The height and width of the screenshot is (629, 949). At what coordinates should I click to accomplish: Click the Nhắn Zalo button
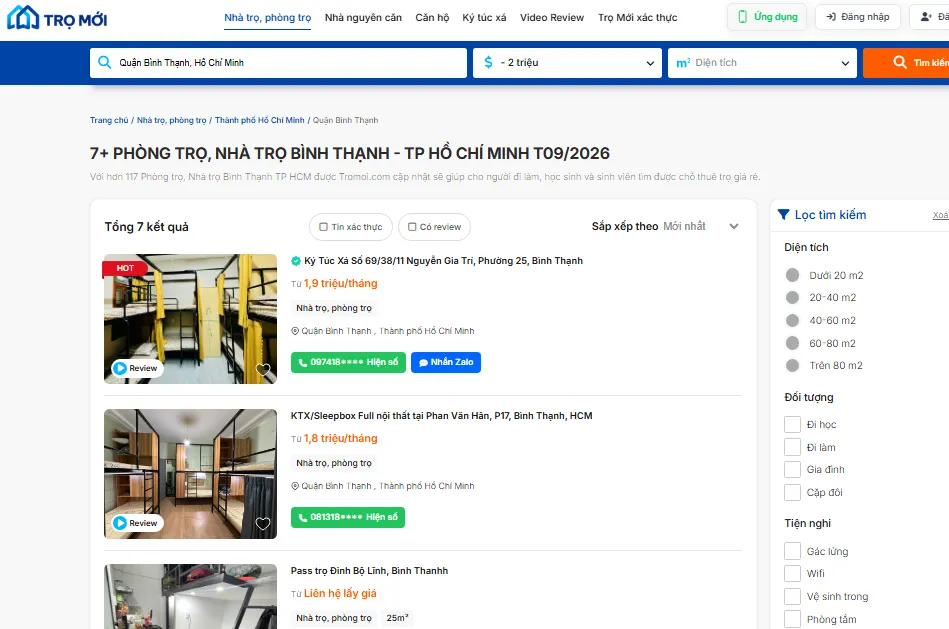click(446, 362)
